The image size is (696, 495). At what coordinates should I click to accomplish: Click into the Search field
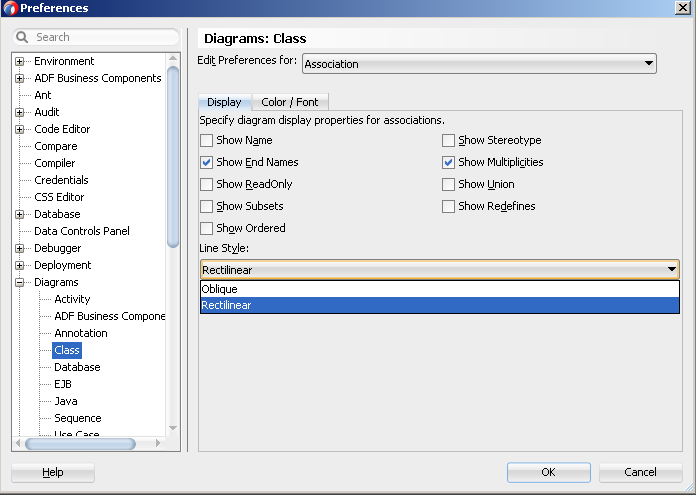[x=96, y=37]
